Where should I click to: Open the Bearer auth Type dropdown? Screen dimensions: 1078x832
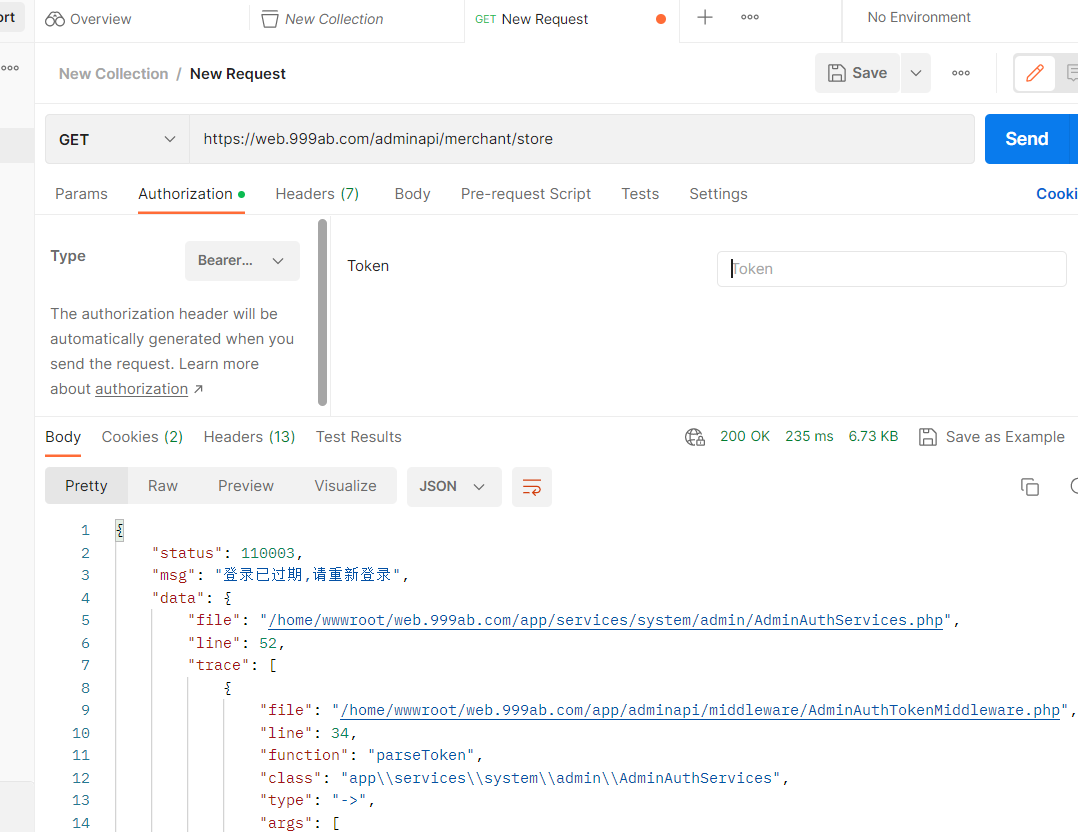click(x=242, y=261)
